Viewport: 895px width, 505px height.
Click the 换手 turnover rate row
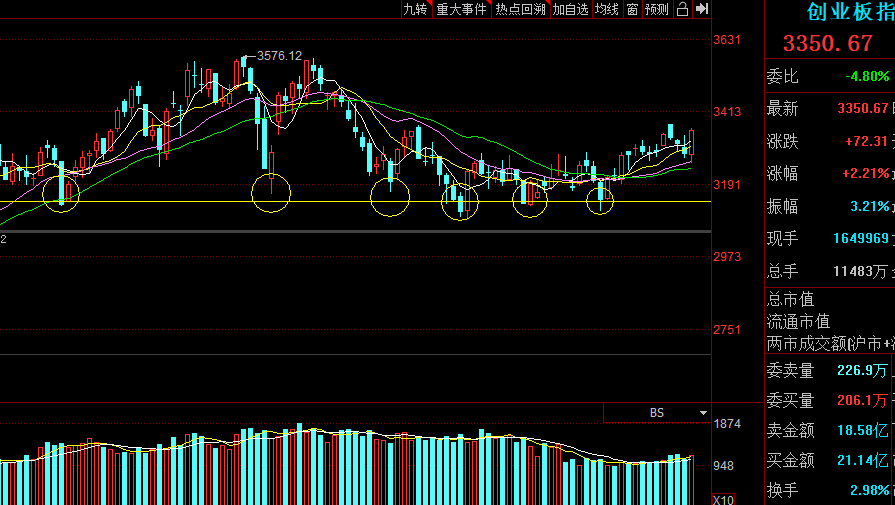tap(828, 489)
